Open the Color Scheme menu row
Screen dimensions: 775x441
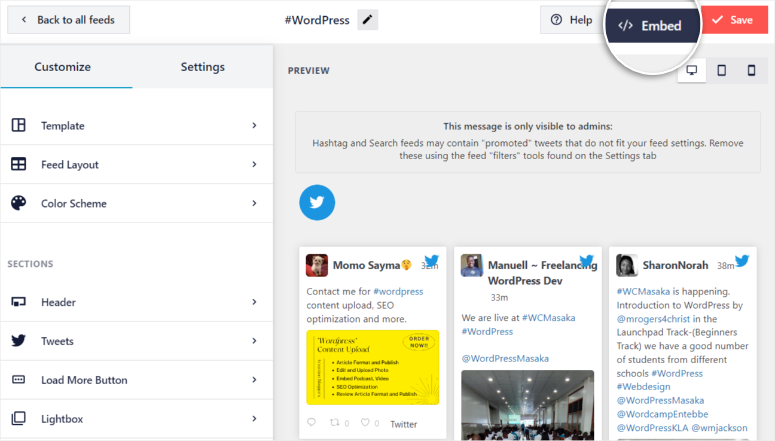pos(136,203)
